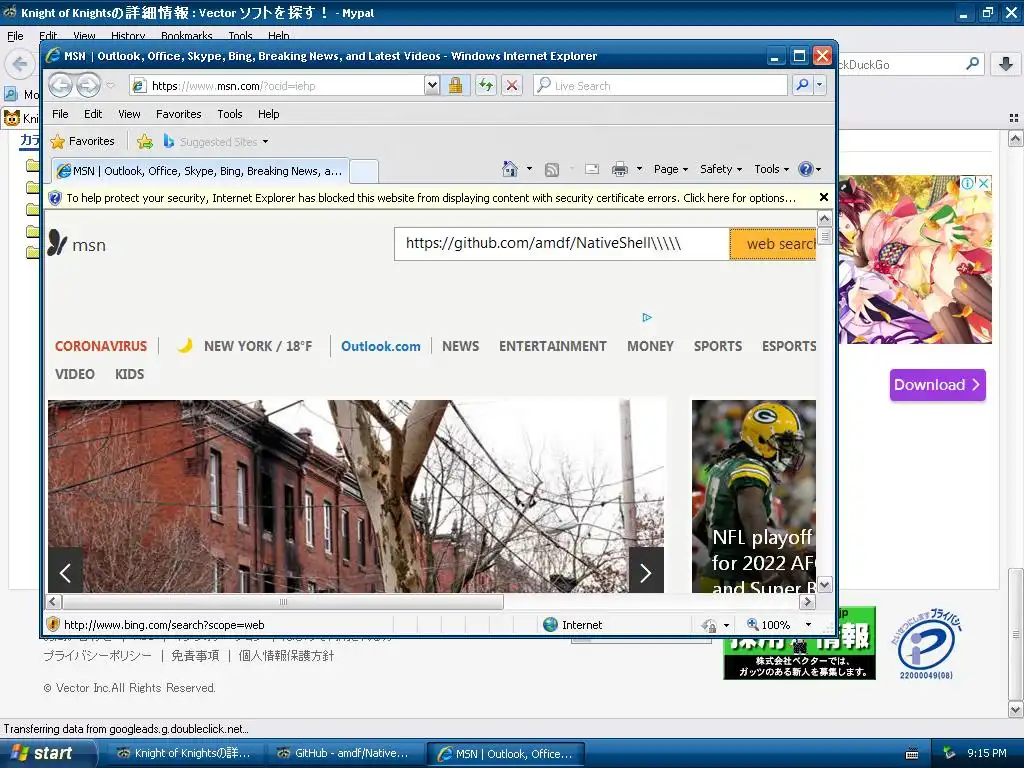Click Mypal back arrow button
Image resolution: width=1024 pixels, height=768 pixels.
coord(20,64)
